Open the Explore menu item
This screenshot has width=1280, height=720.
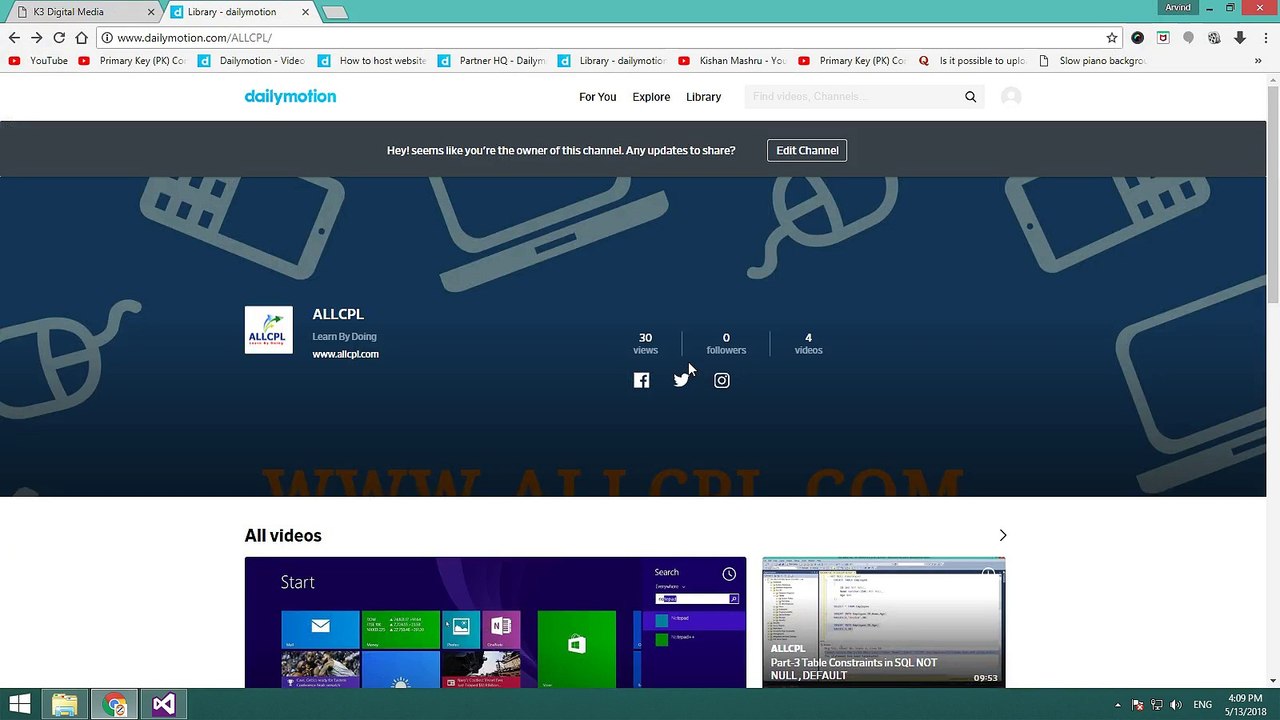click(651, 97)
